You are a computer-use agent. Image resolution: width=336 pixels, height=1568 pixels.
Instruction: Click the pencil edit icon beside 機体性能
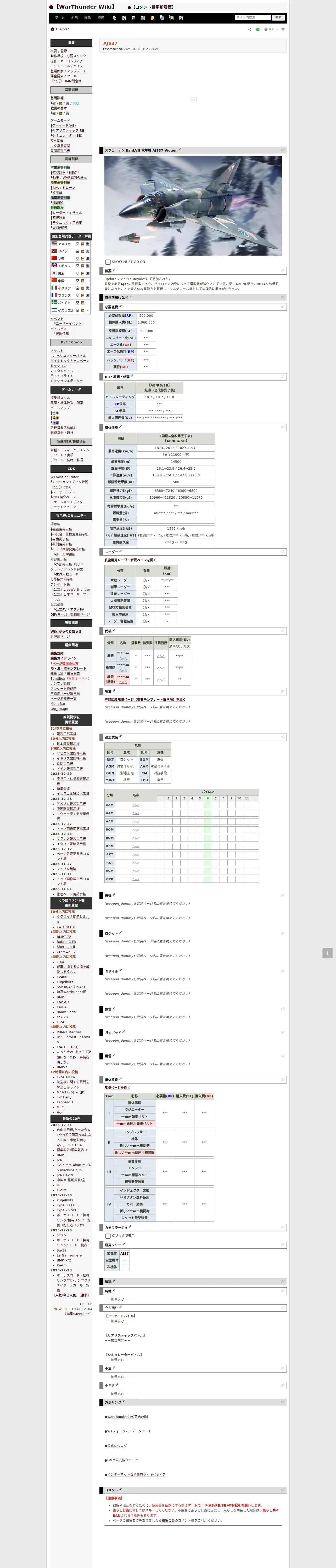pos(121,427)
